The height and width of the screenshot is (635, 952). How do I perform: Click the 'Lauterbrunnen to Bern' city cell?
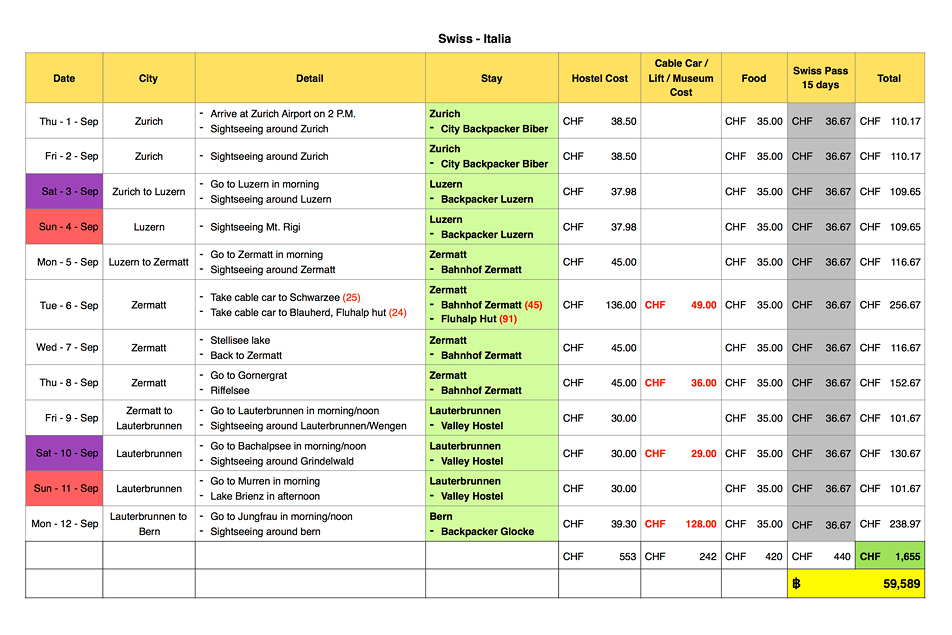coord(149,523)
